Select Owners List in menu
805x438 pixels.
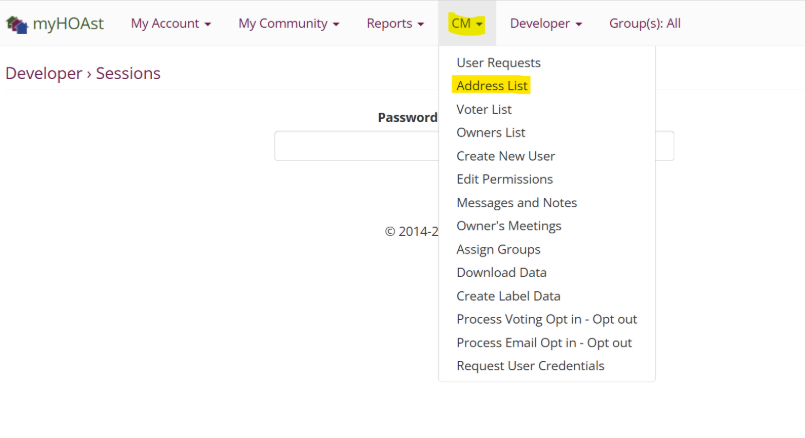[x=490, y=132]
